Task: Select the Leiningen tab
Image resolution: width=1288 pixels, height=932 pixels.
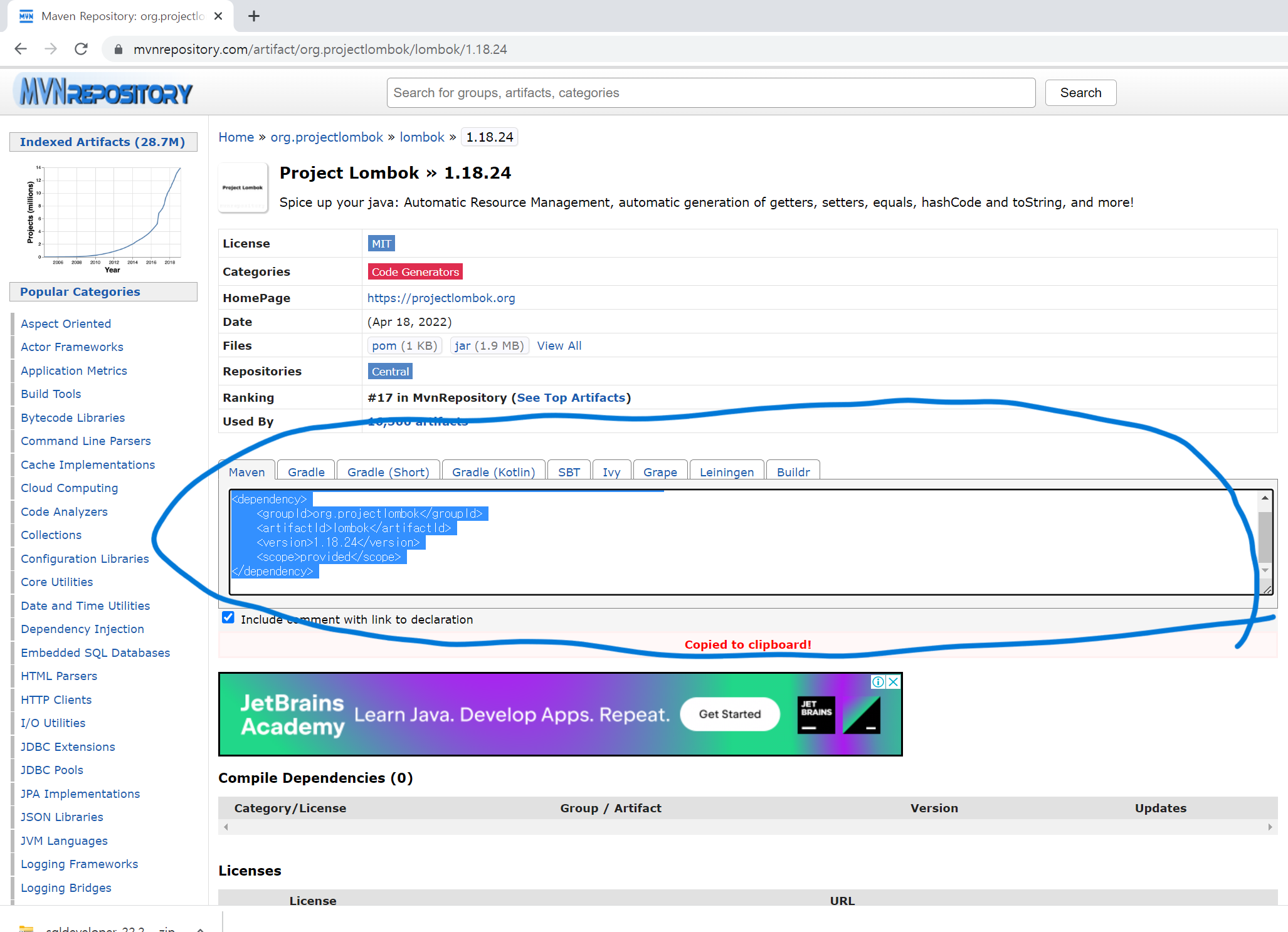Action: coord(726,472)
